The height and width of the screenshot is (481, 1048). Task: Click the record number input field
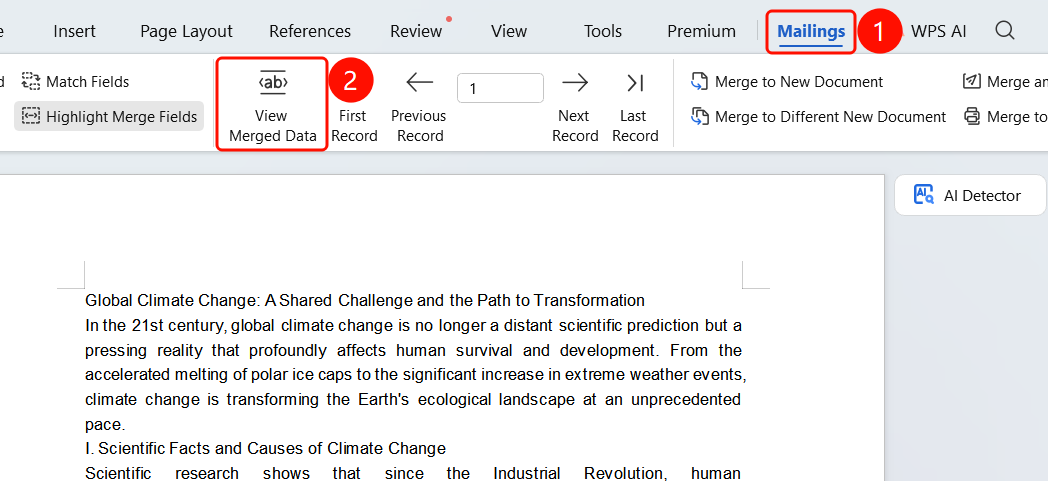(x=500, y=88)
